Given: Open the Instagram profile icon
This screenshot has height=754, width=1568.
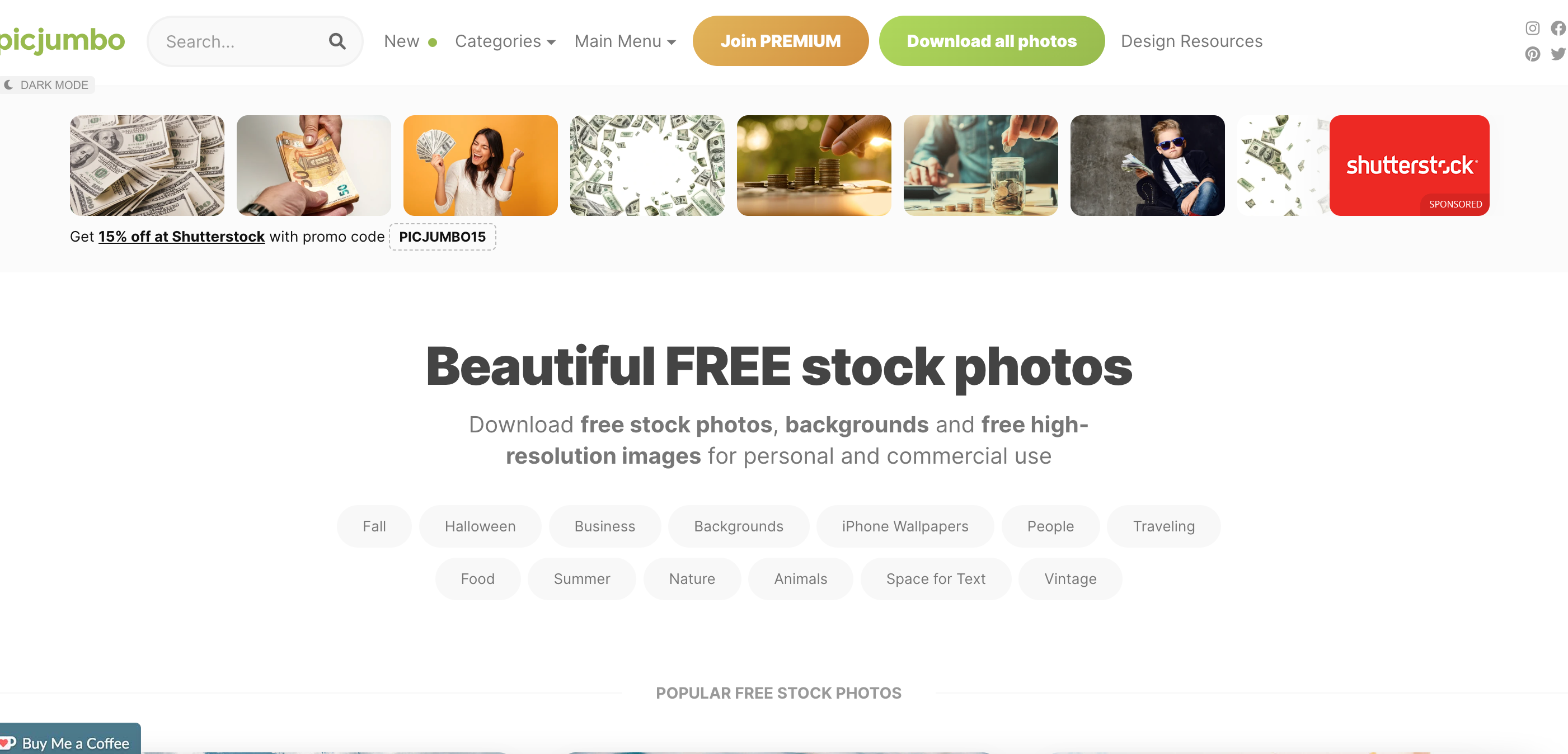Looking at the screenshot, I should [x=1532, y=28].
